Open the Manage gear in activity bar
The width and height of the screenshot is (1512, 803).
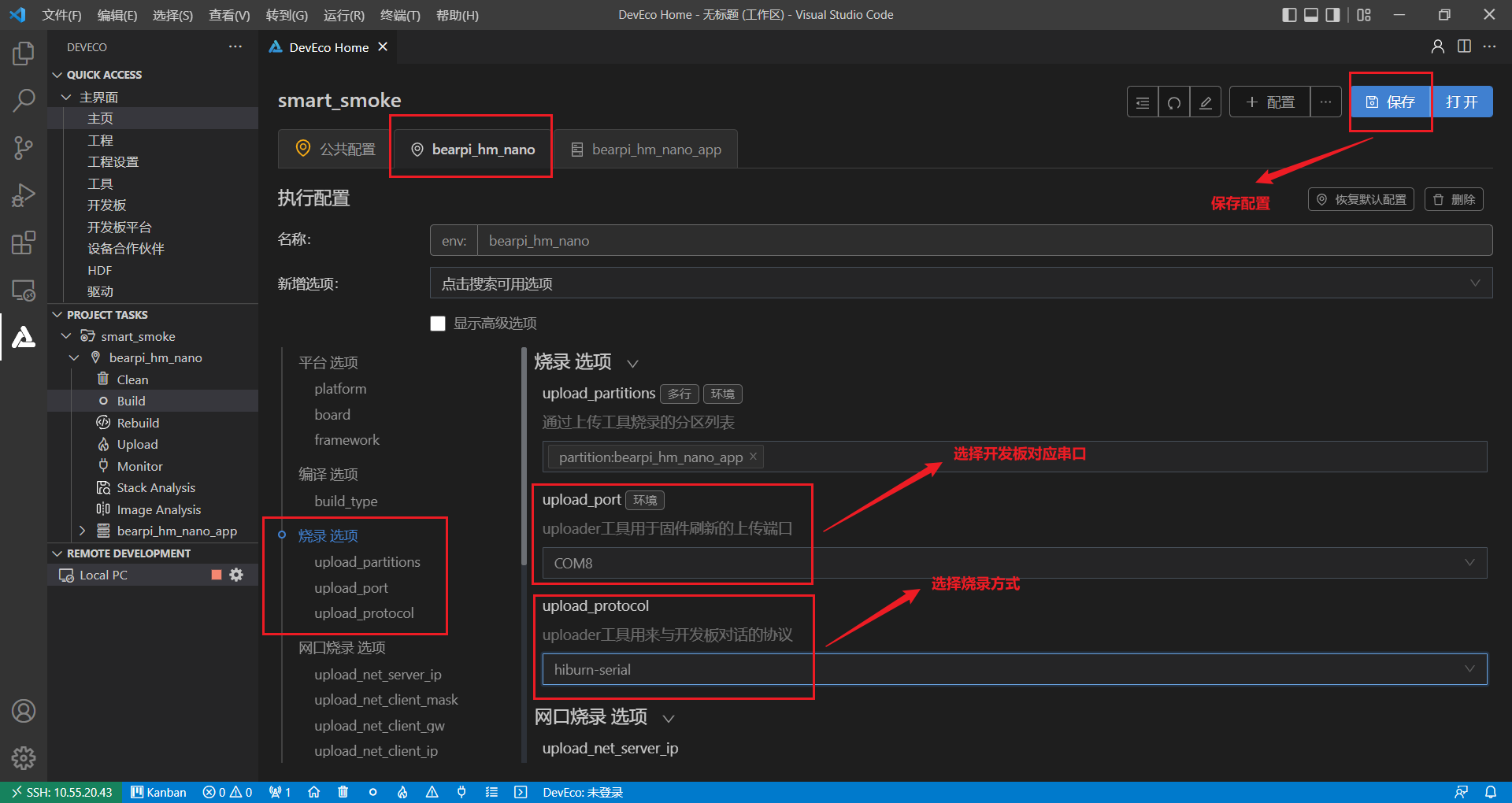pyautogui.click(x=24, y=758)
